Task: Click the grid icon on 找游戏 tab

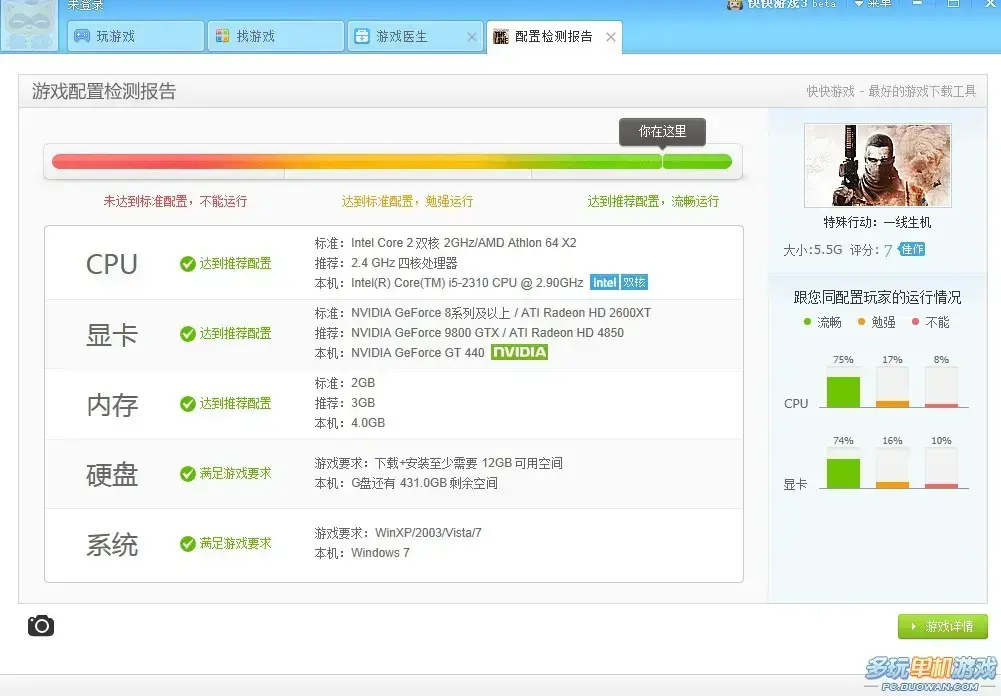Action: (x=222, y=36)
